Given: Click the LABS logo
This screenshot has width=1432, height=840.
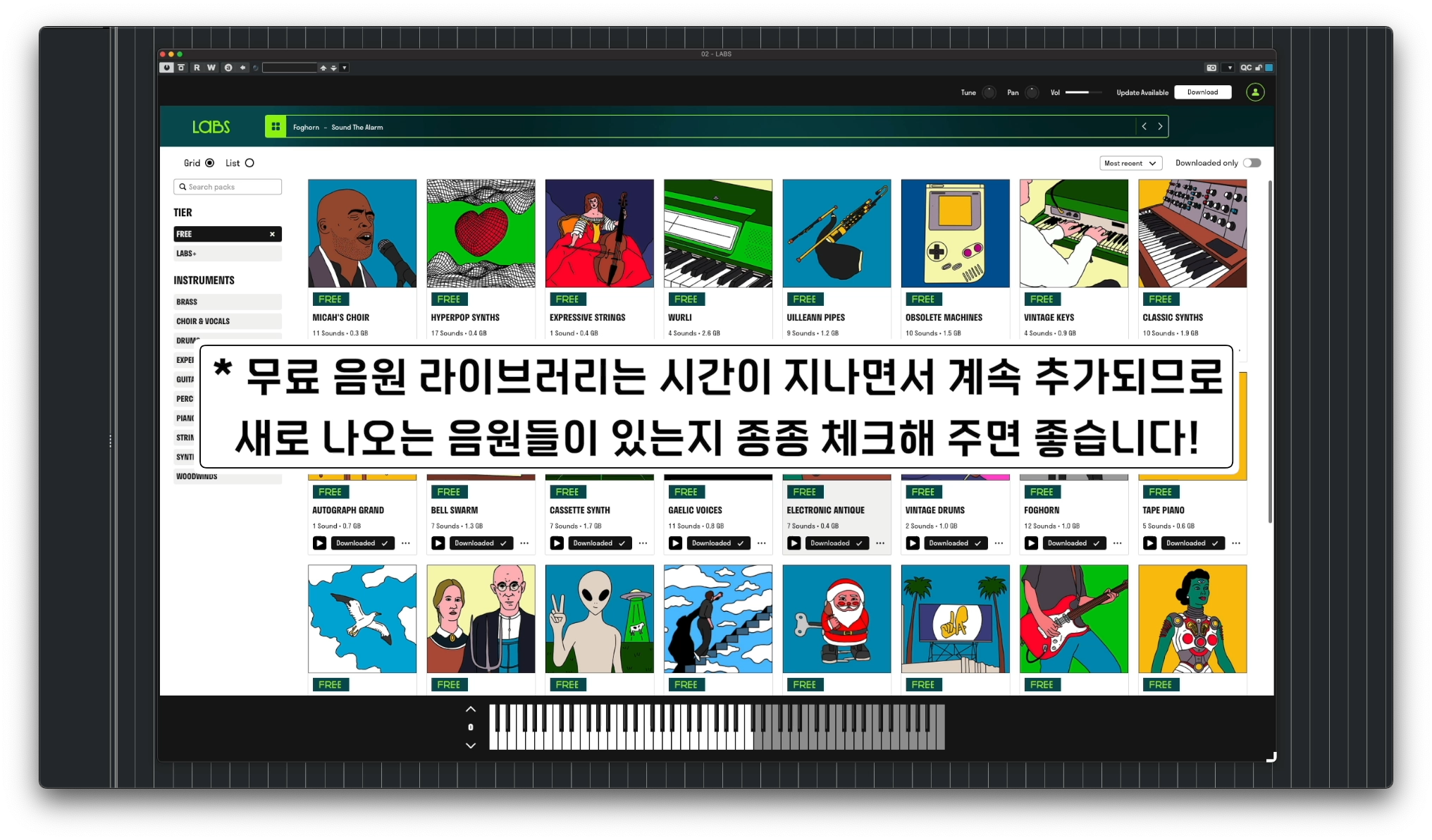Looking at the screenshot, I should [x=211, y=127].
